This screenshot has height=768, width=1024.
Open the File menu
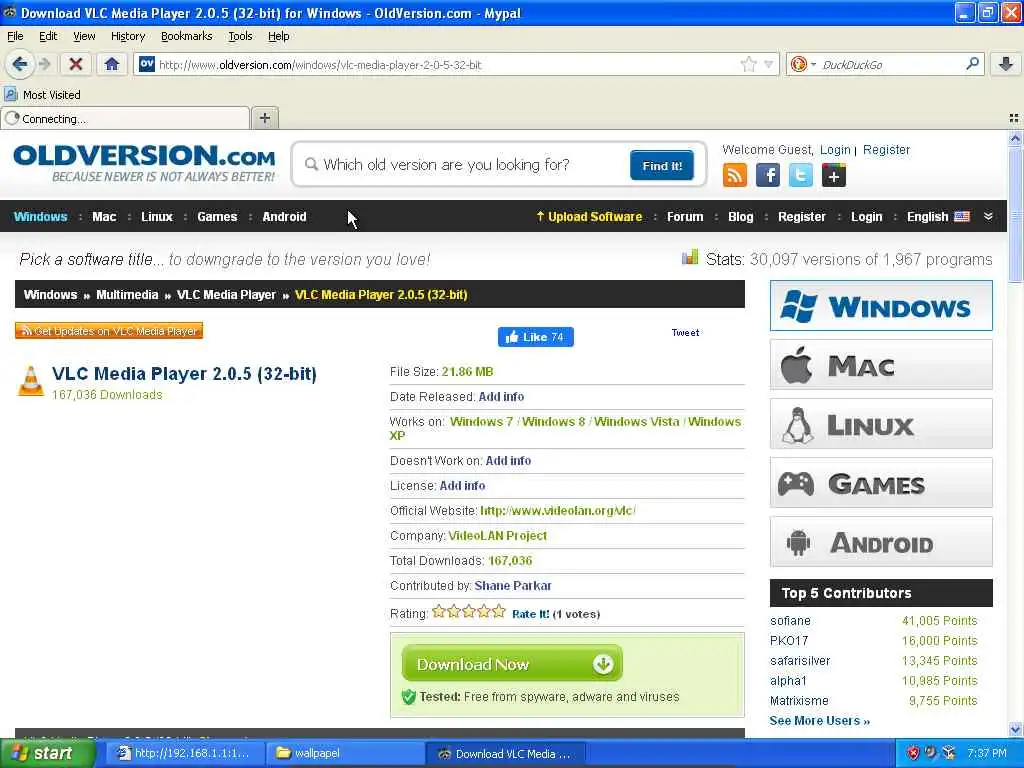(x=15, y=36)
